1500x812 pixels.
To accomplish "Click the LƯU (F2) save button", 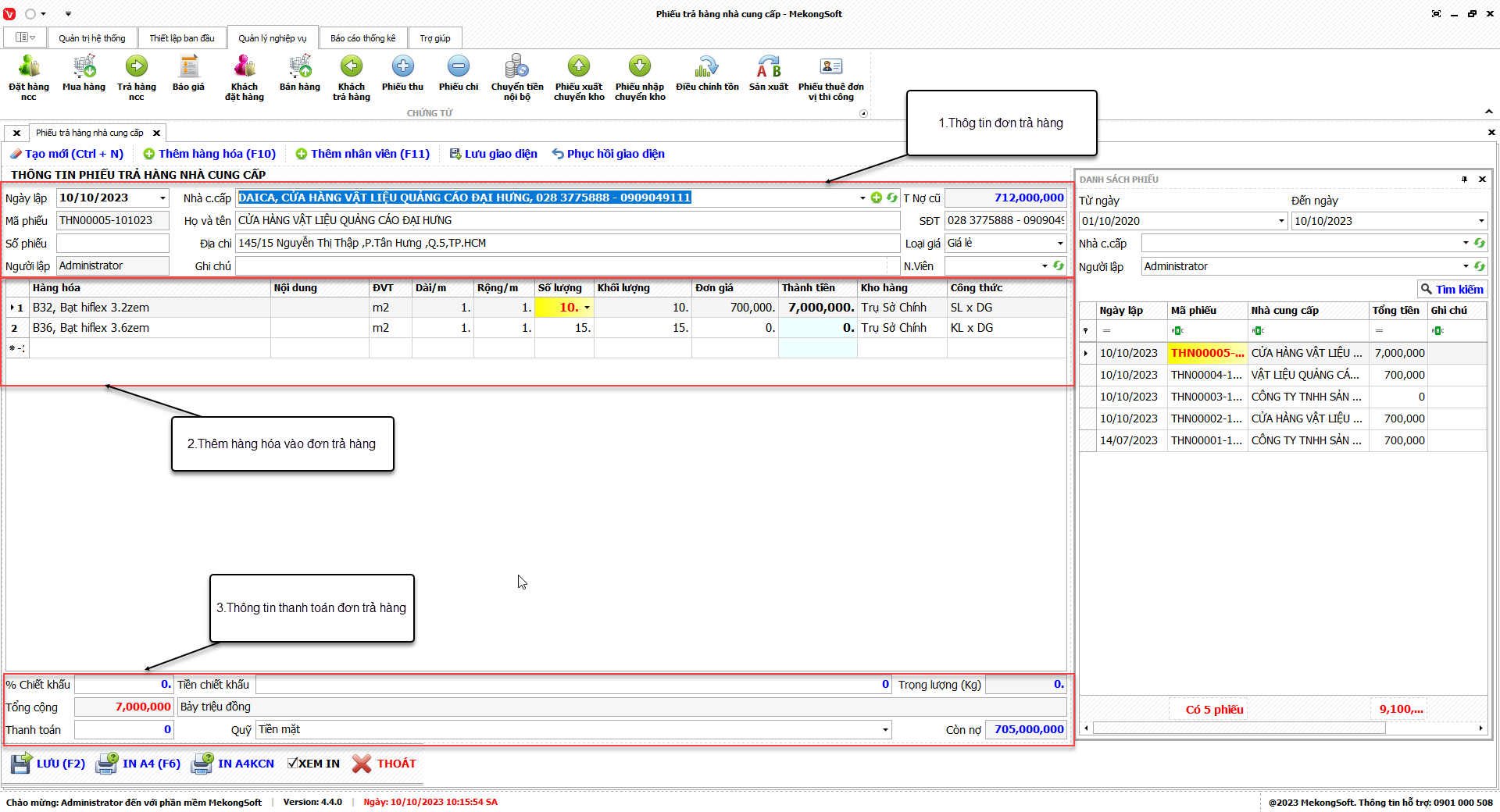I will coord(48,764).
